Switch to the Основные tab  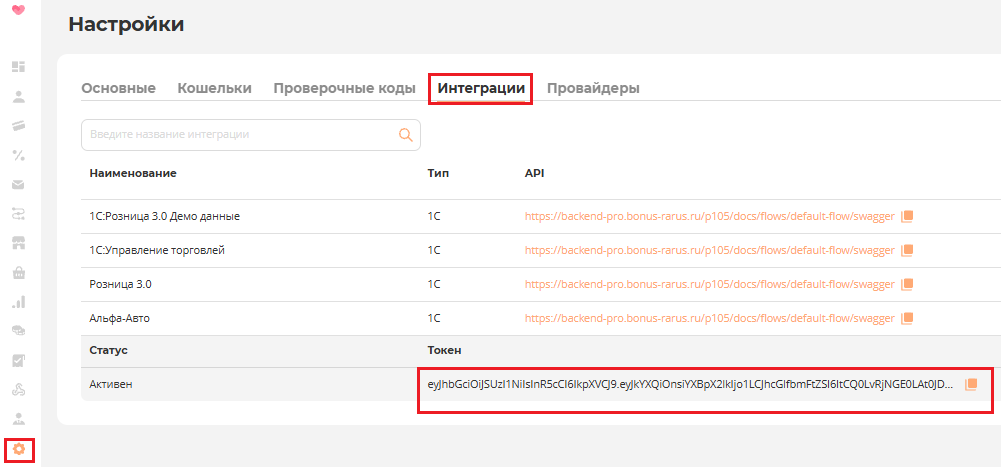(118, 88)
